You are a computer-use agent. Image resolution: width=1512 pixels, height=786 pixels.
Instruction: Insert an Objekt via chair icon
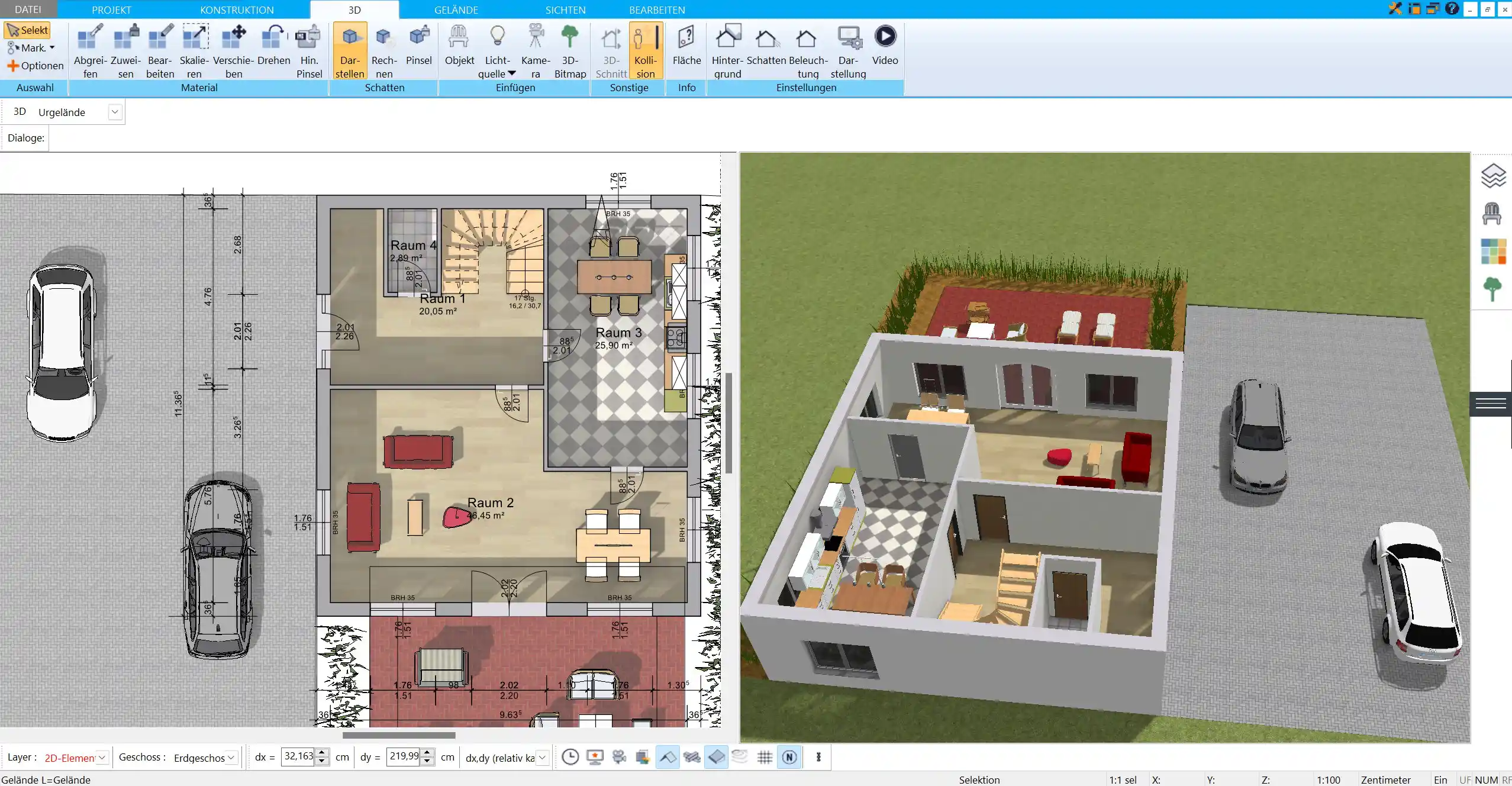459,45
